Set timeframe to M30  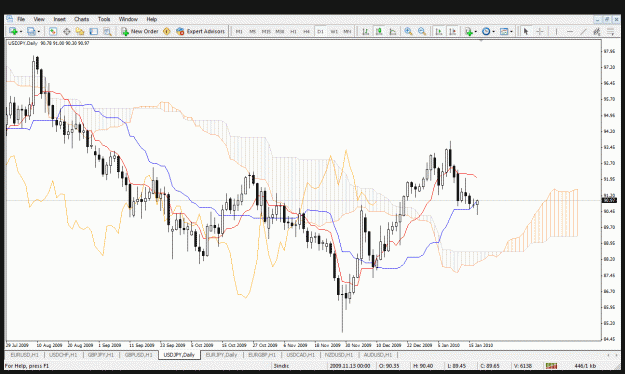click(x=280, y=31)
